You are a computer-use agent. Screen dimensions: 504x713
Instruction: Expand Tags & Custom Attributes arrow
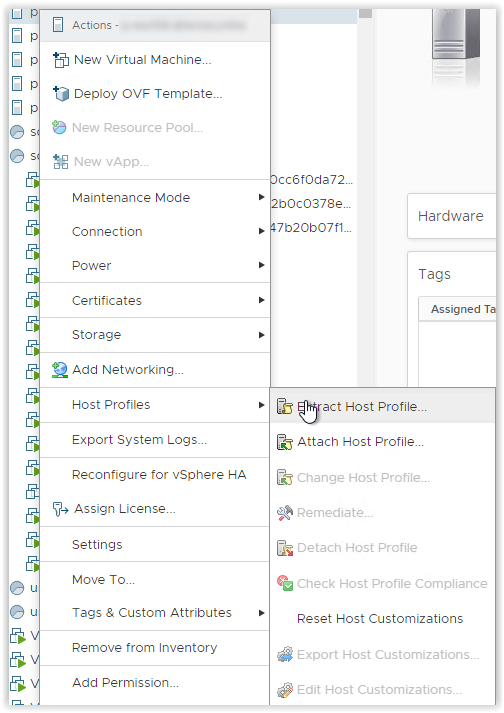click(261, 613)
